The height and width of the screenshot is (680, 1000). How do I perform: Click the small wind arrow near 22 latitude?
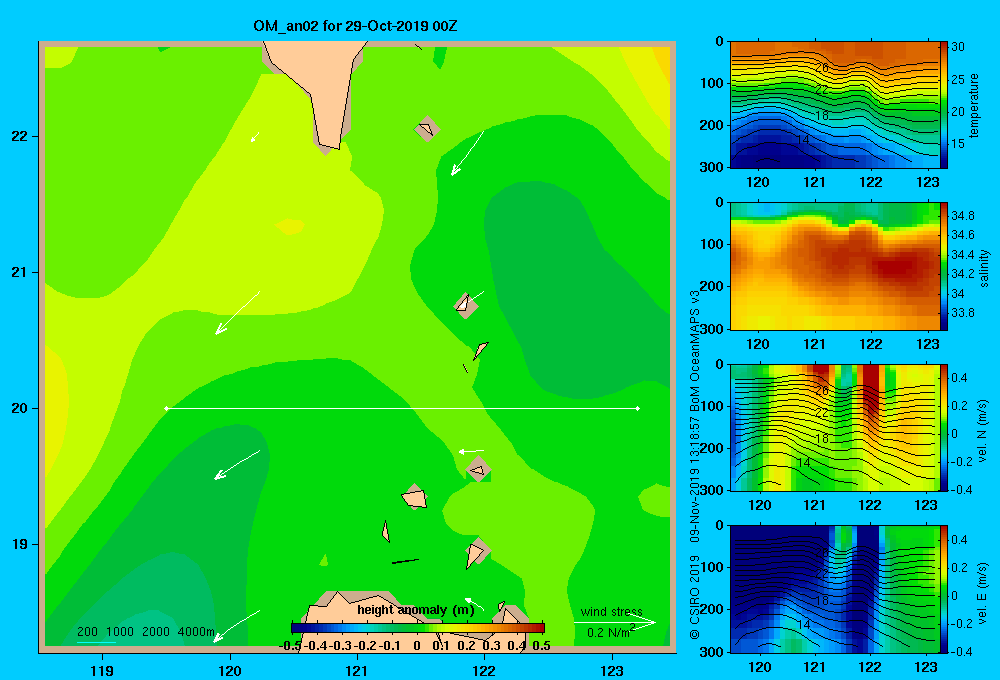[x=255, y=137]
